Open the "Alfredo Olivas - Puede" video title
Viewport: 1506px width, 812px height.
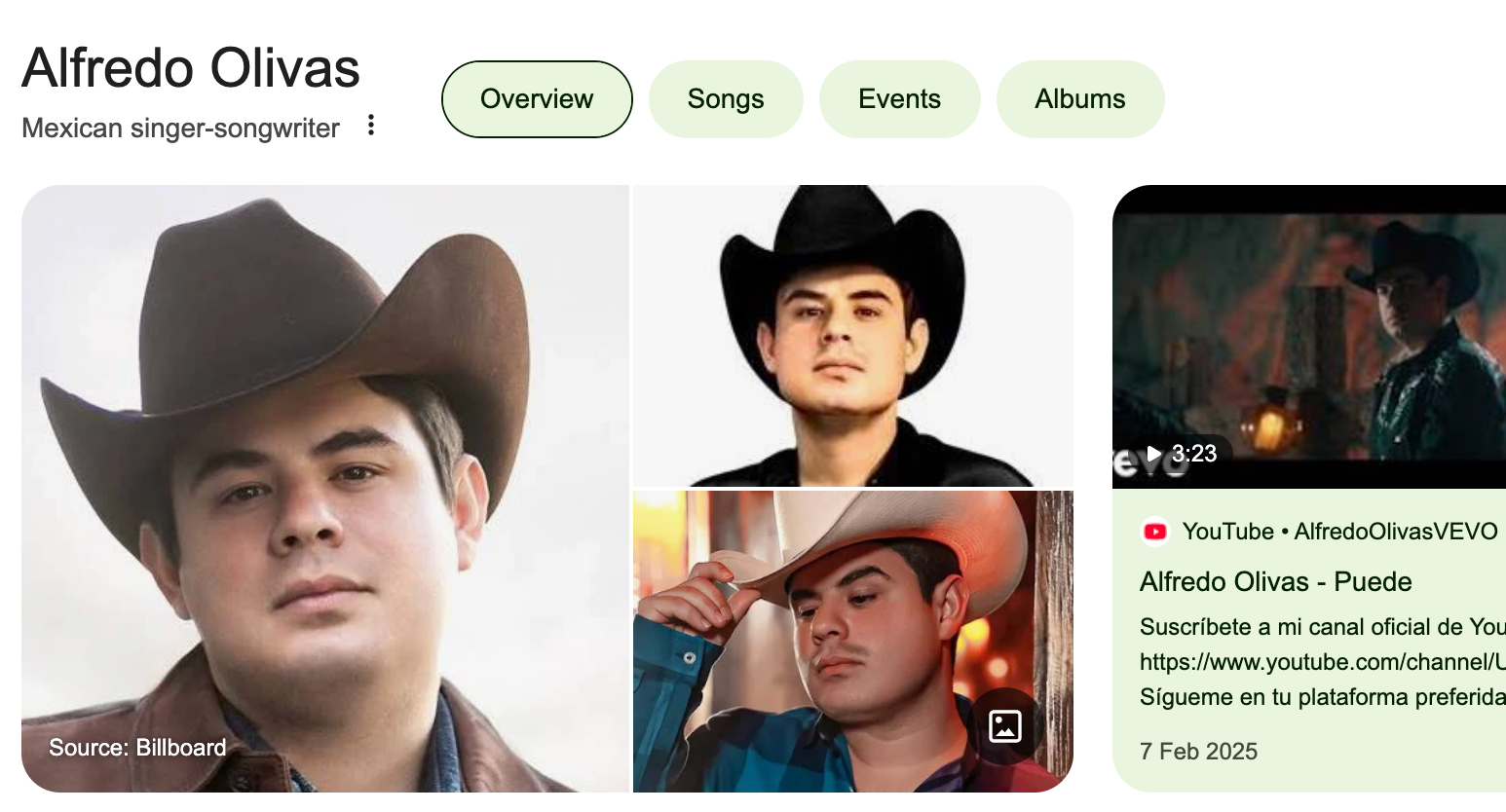1275,582
